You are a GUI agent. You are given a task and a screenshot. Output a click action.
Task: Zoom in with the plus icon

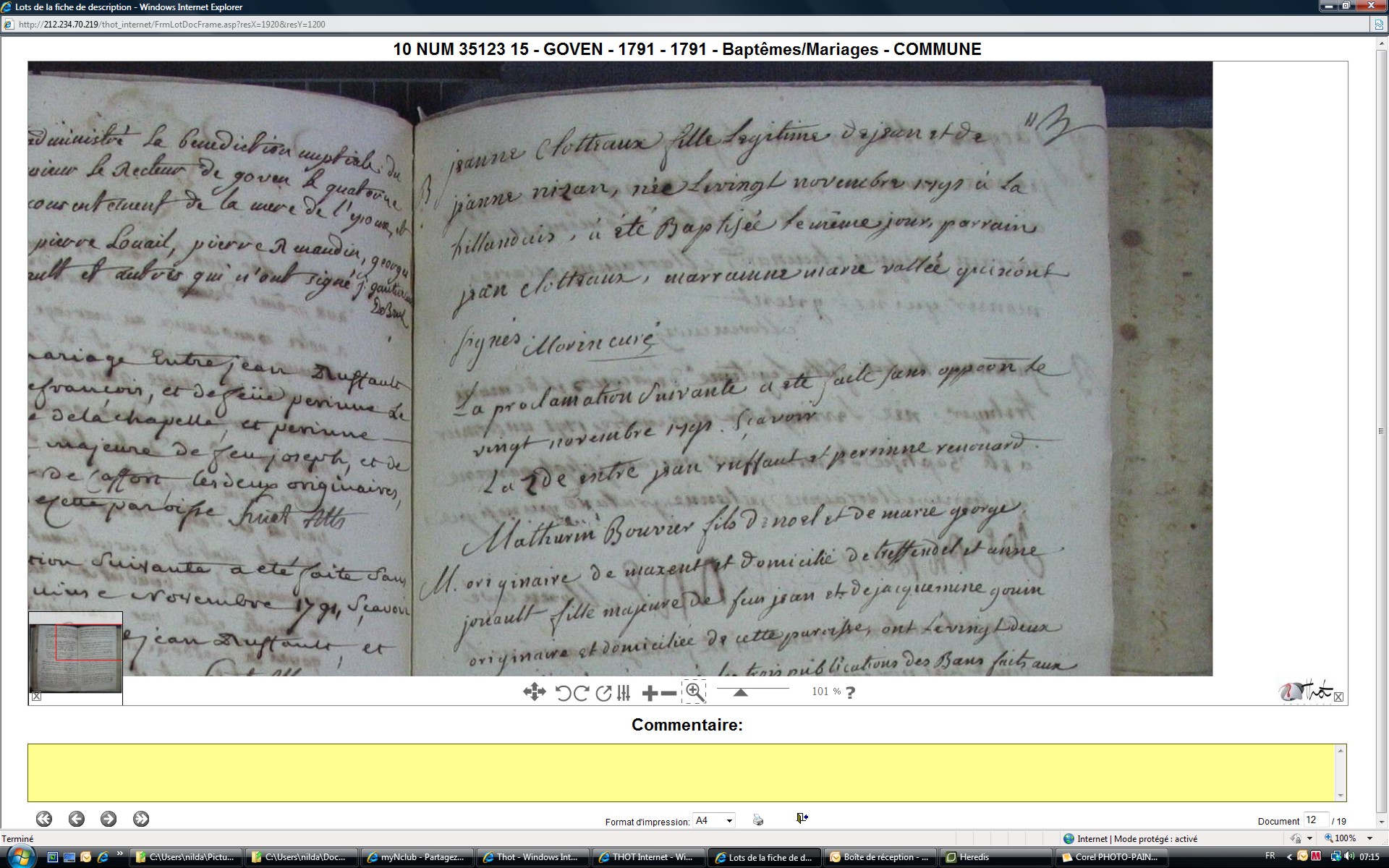(650, 693)
